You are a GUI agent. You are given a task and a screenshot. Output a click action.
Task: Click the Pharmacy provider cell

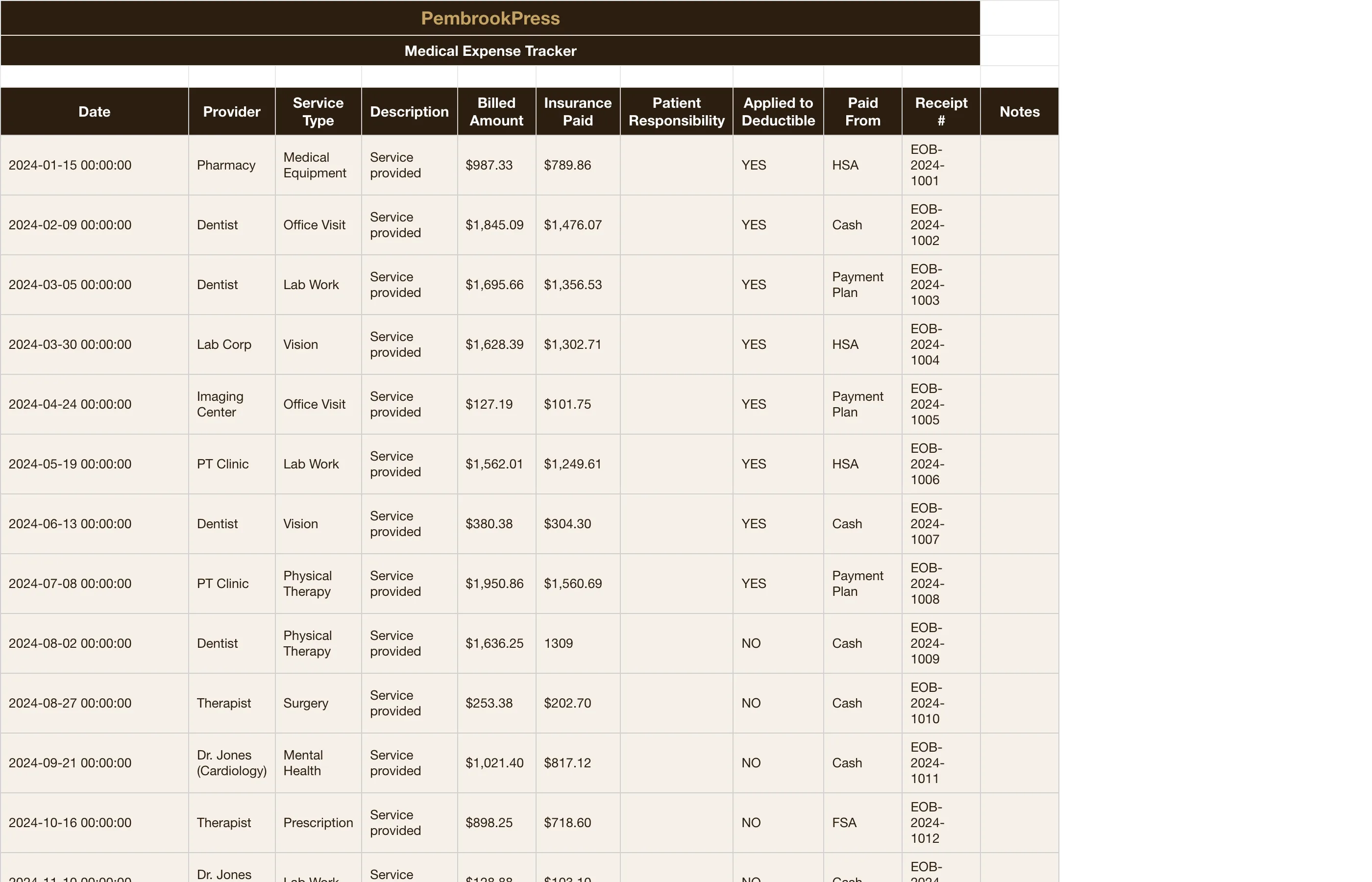click(232, 165)
